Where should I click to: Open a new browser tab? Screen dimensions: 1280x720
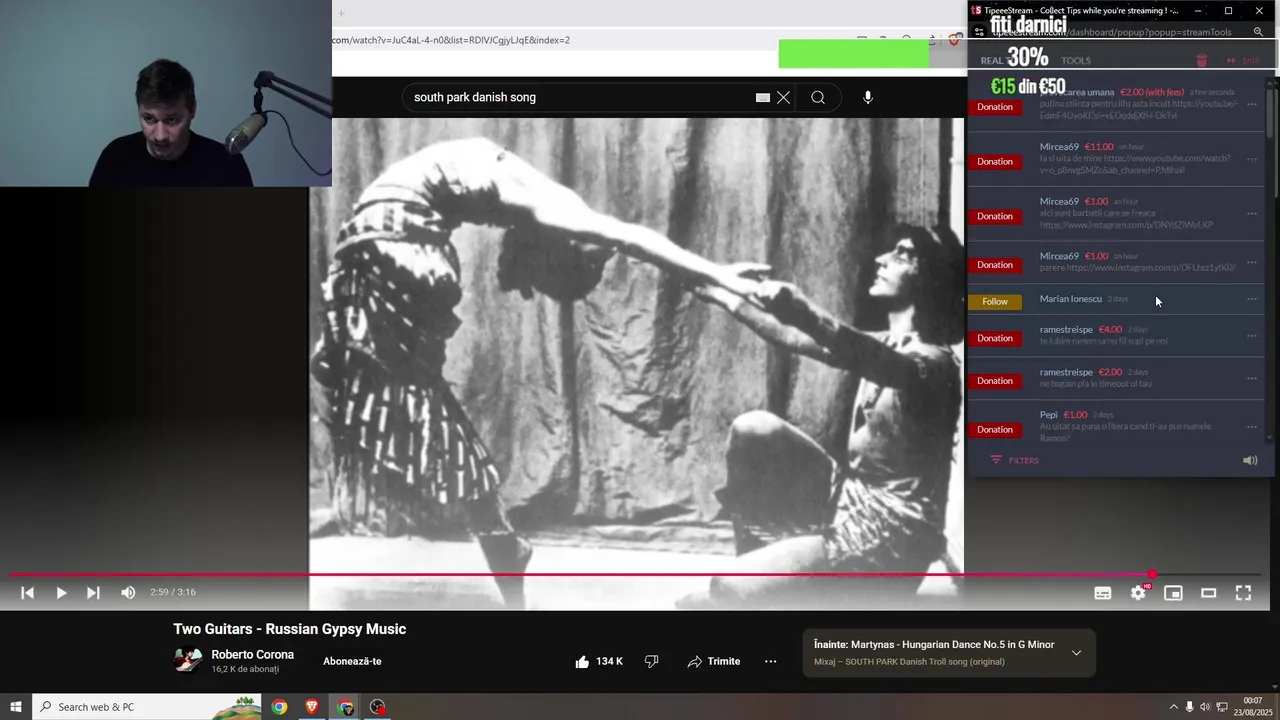340,13
